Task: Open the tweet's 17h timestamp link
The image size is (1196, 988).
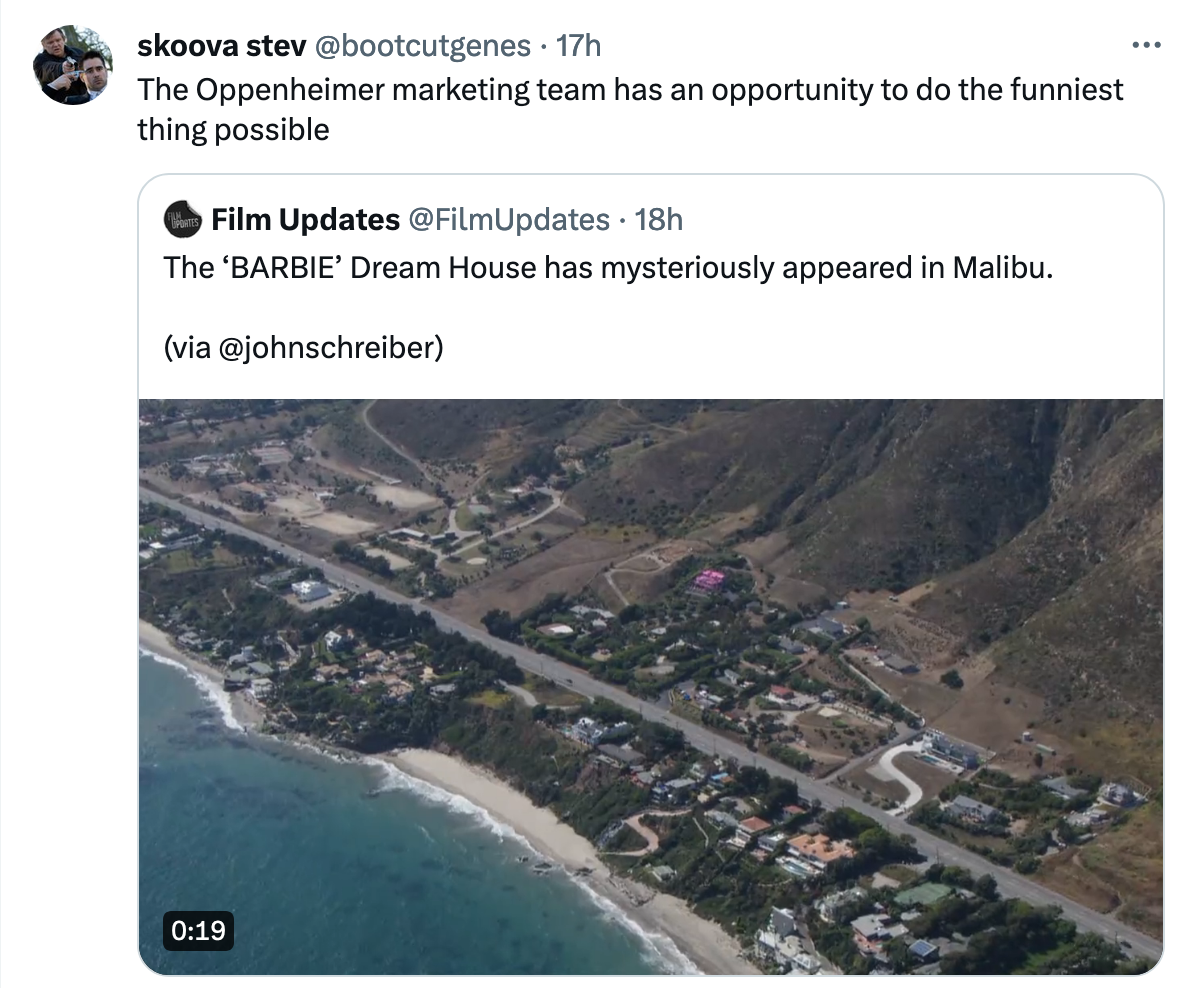Action: [579, 46]
